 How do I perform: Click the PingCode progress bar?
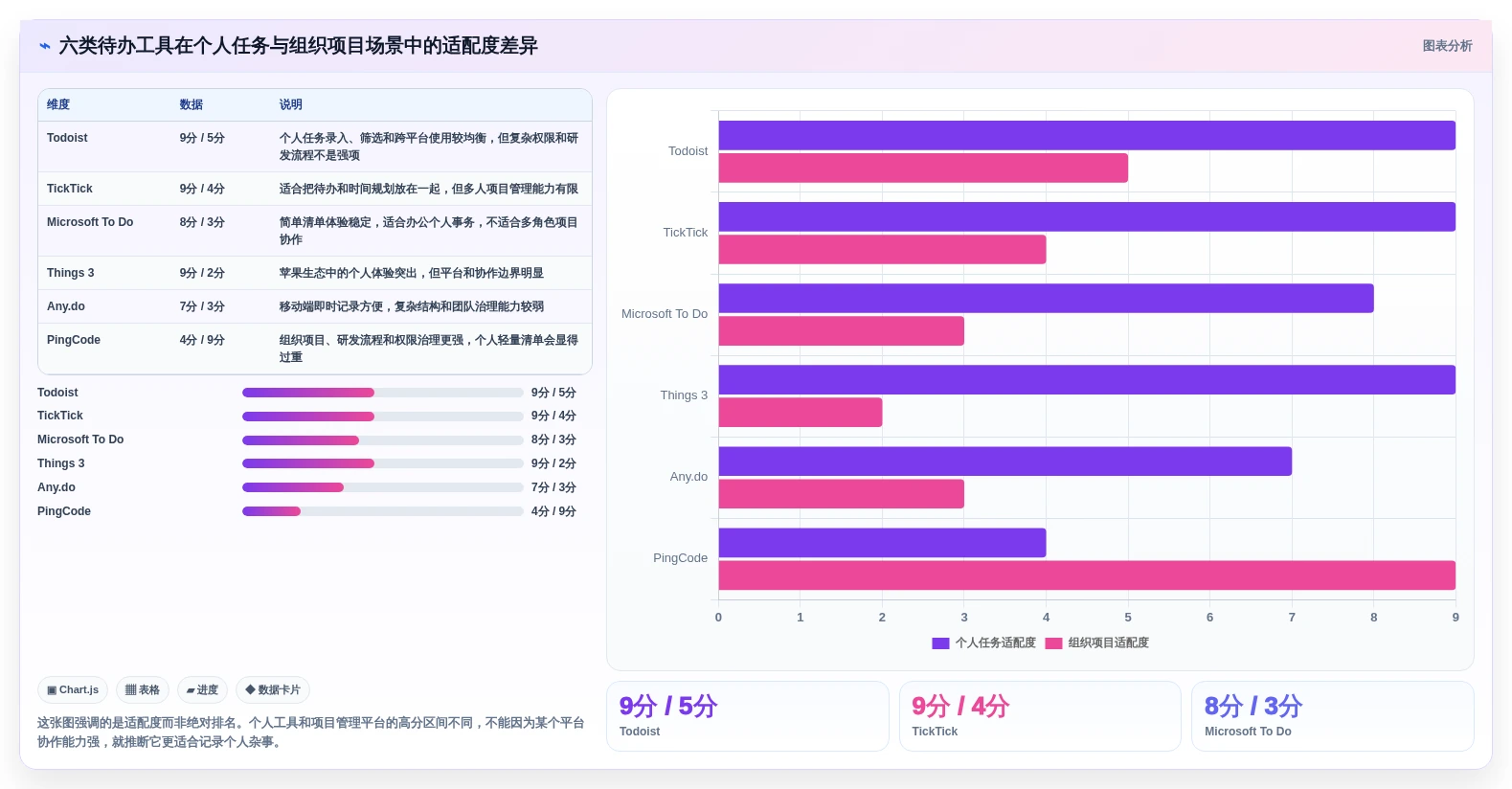coord(383,511)
